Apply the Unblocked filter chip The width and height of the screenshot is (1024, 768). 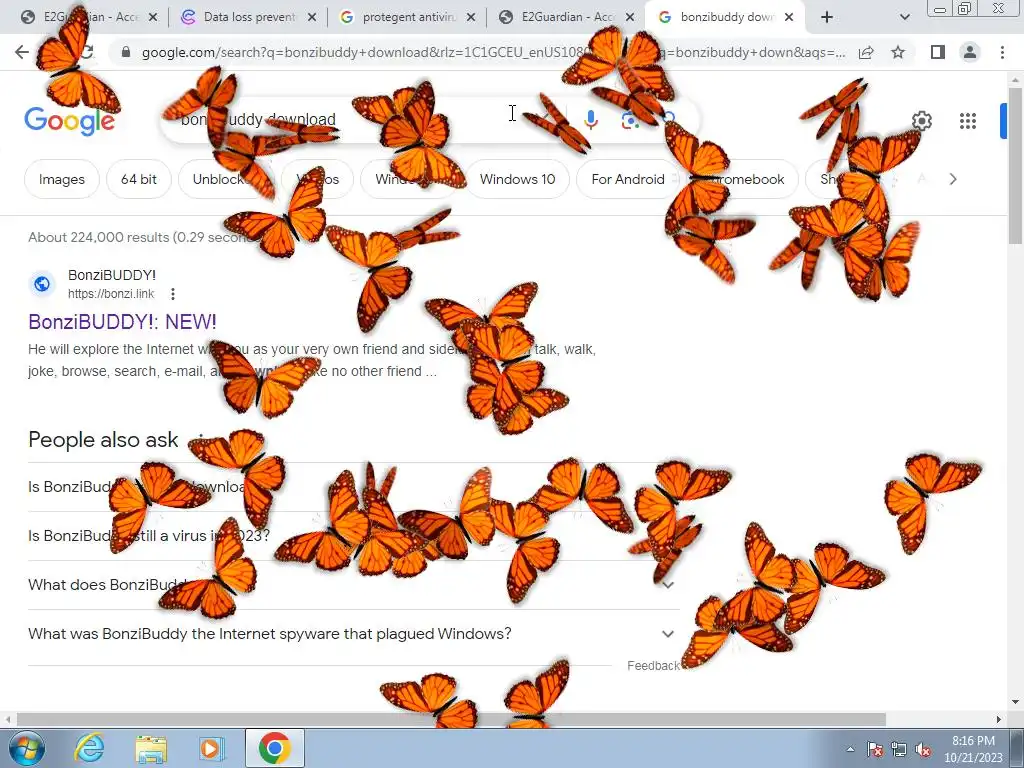click(x=227, y=179)
